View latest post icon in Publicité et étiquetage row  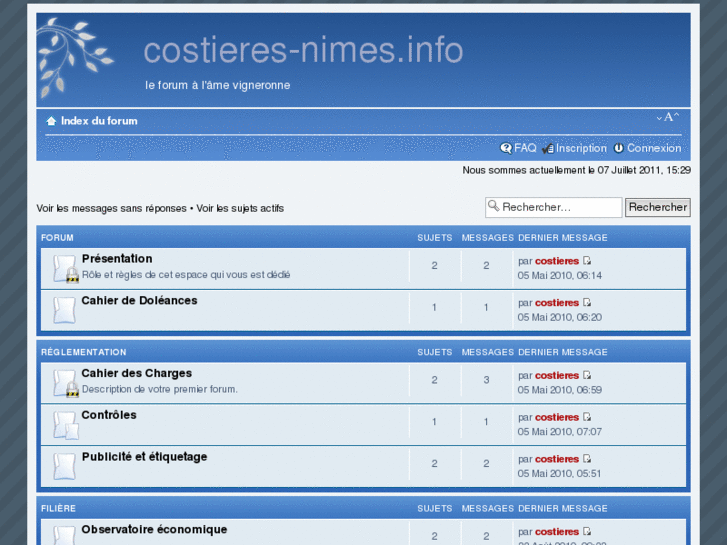[587, 459]
